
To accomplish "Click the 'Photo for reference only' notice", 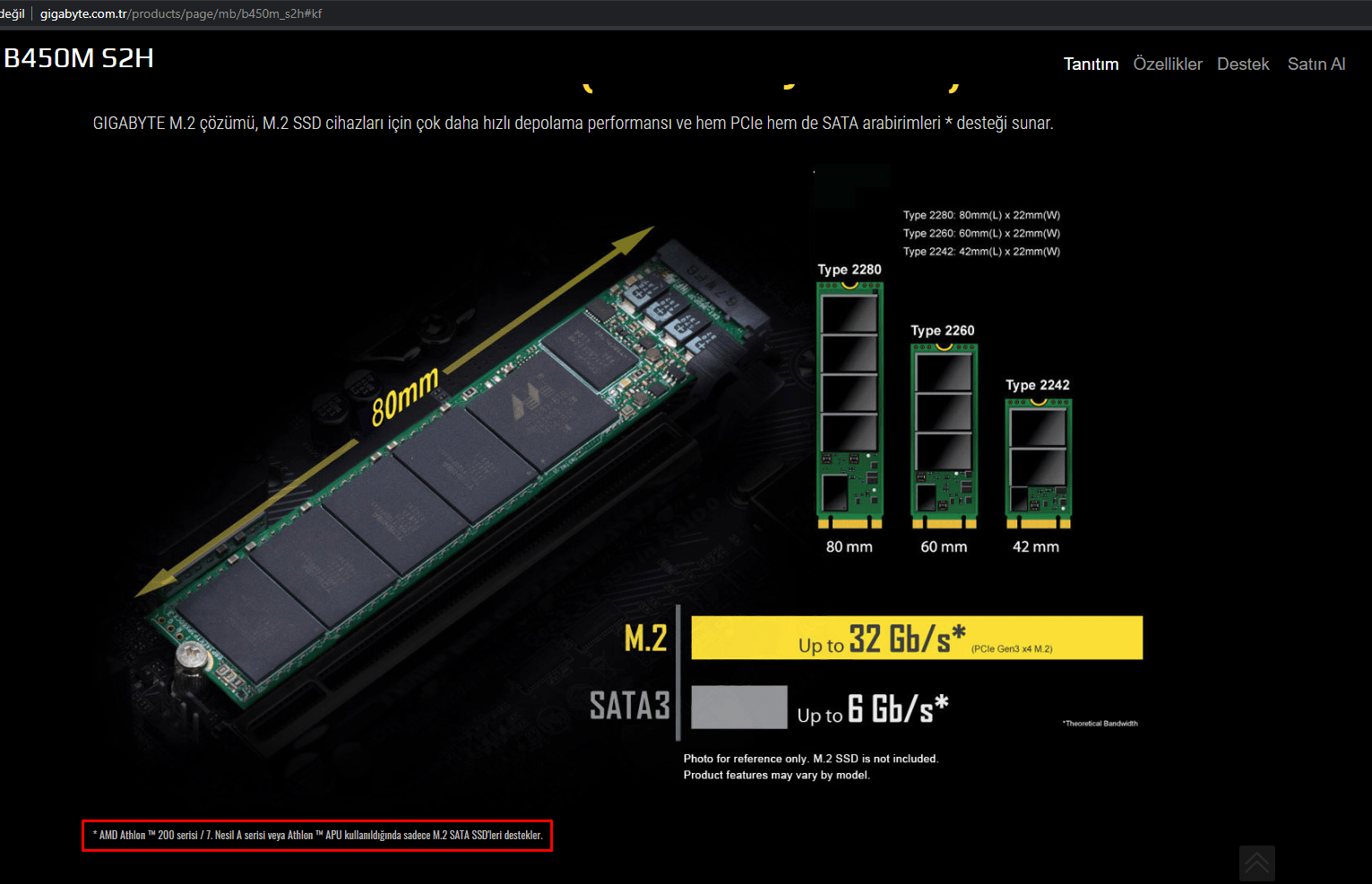I will (811, 759).
